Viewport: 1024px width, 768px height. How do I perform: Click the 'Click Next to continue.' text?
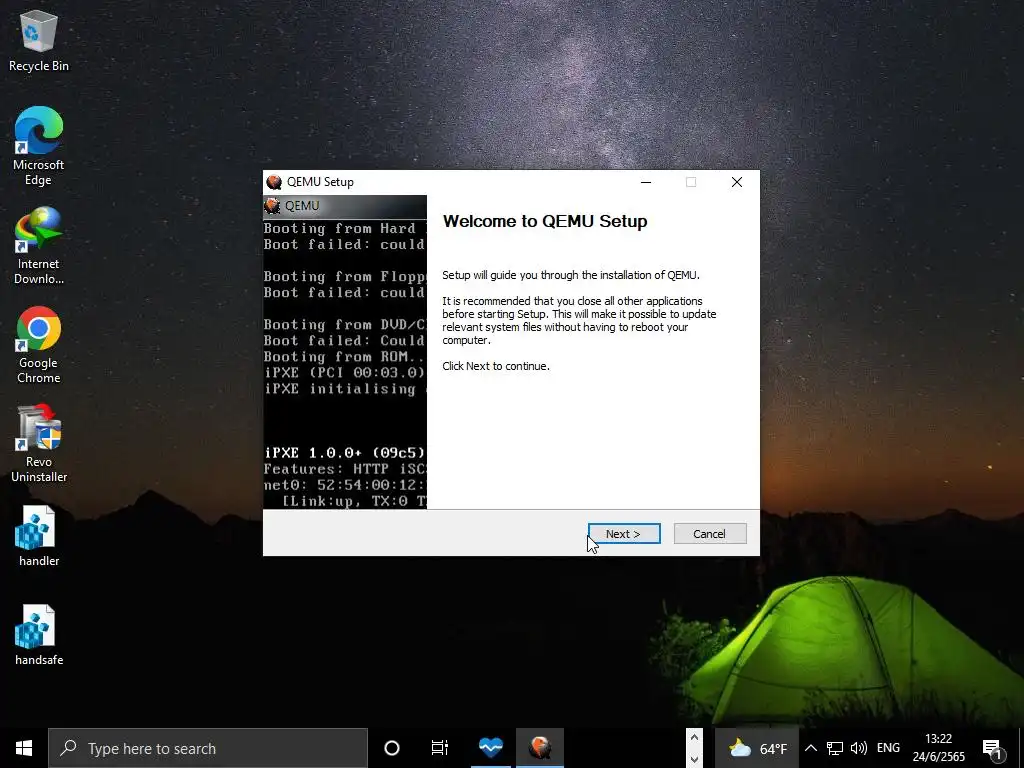point(496,366)
